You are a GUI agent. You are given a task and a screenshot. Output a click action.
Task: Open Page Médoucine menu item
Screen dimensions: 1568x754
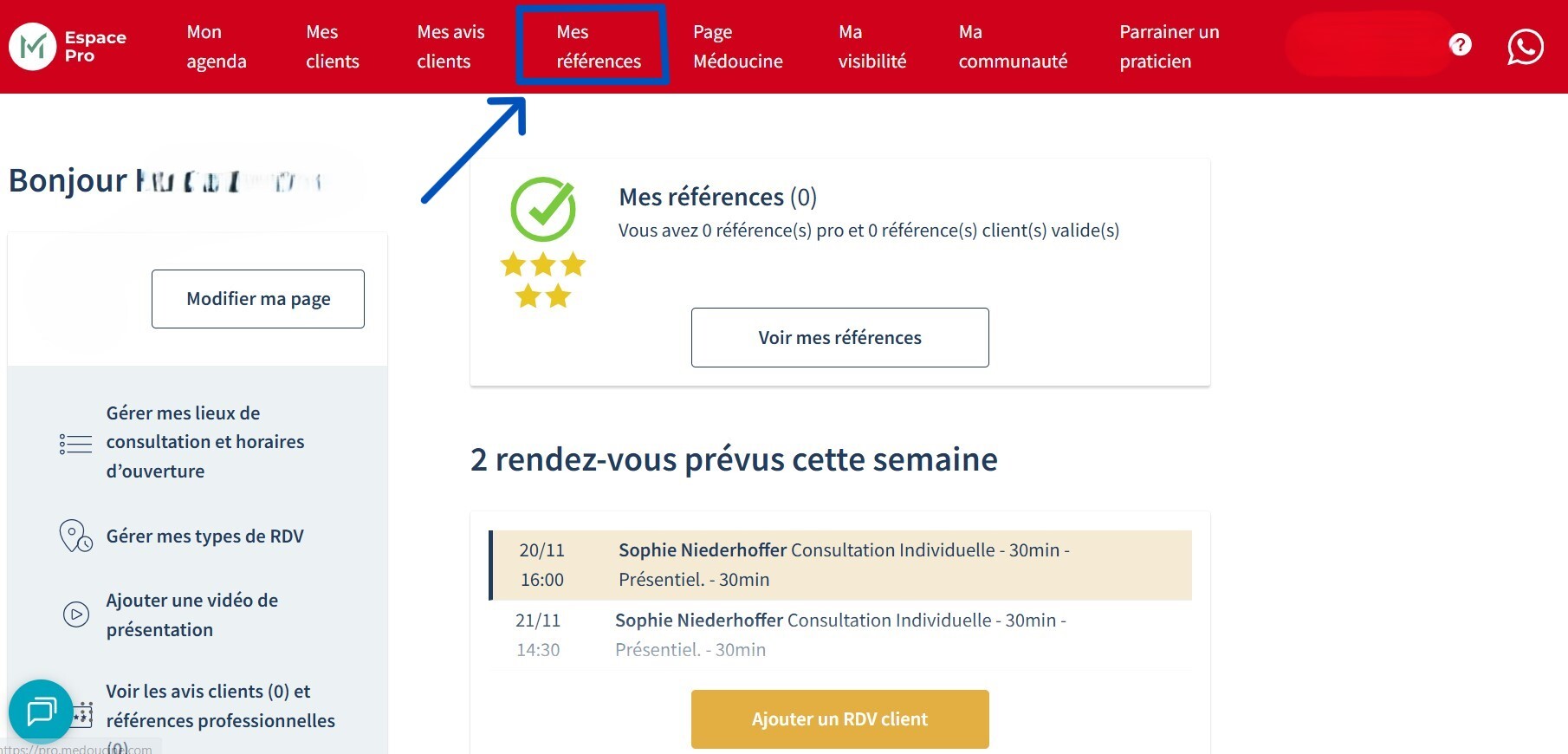(737, 47)
